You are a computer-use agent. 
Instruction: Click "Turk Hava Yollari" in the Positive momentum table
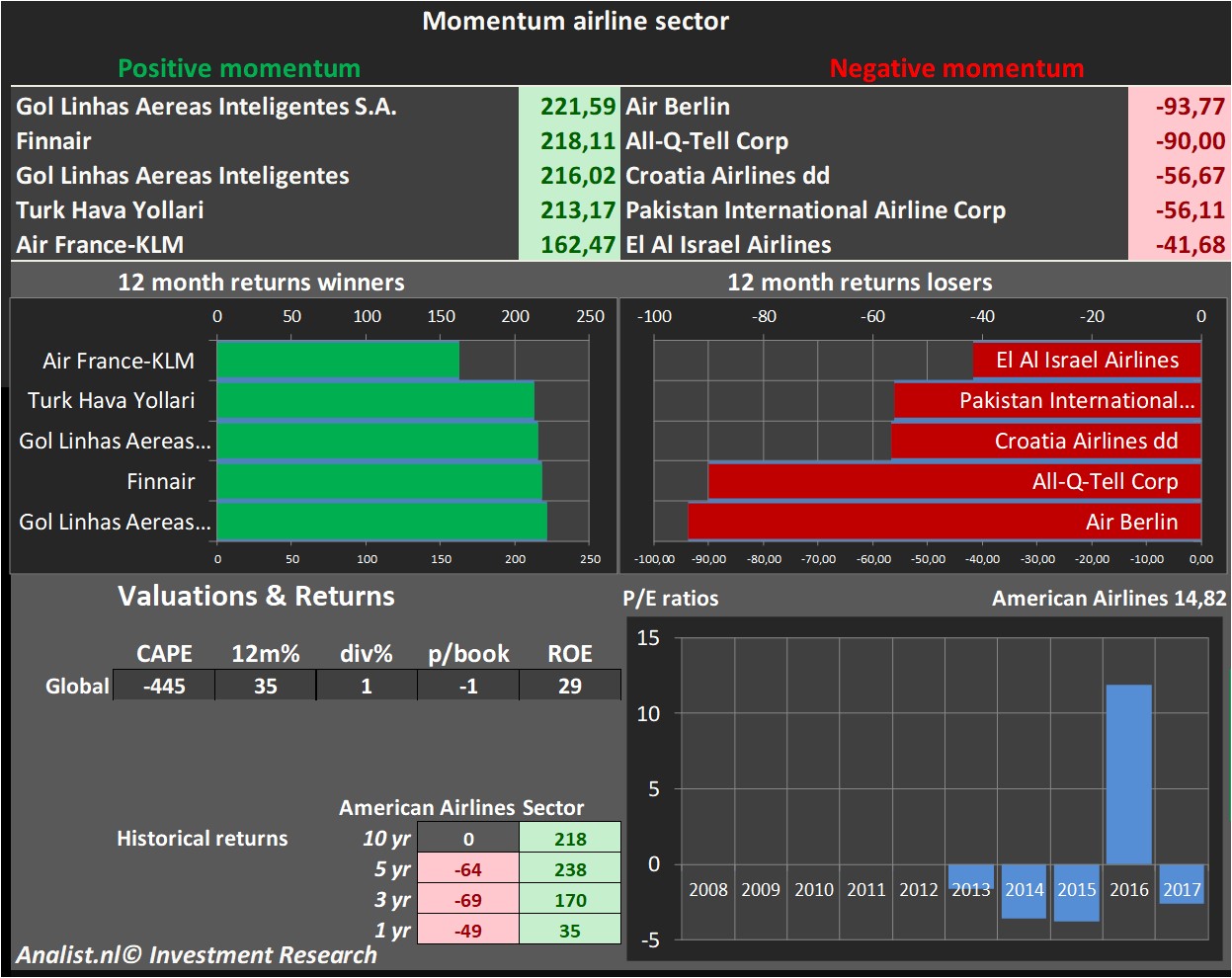click(110, 210)
